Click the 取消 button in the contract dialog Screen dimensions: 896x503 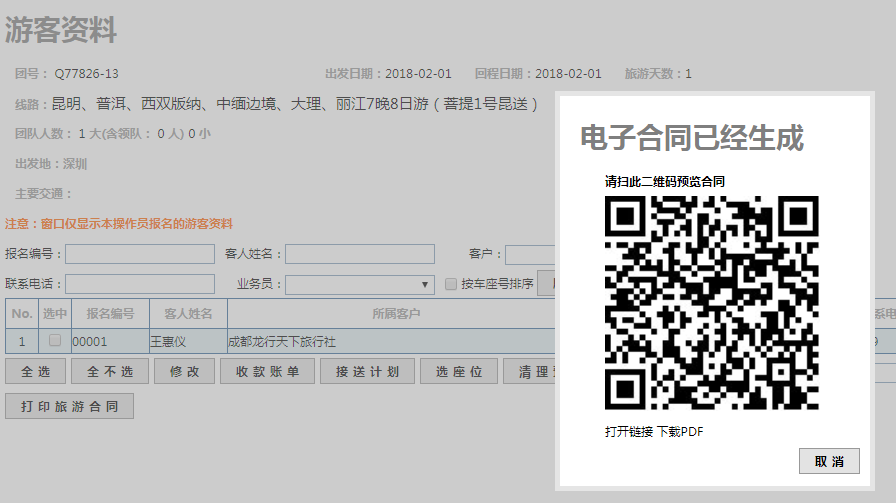(829, 461)
